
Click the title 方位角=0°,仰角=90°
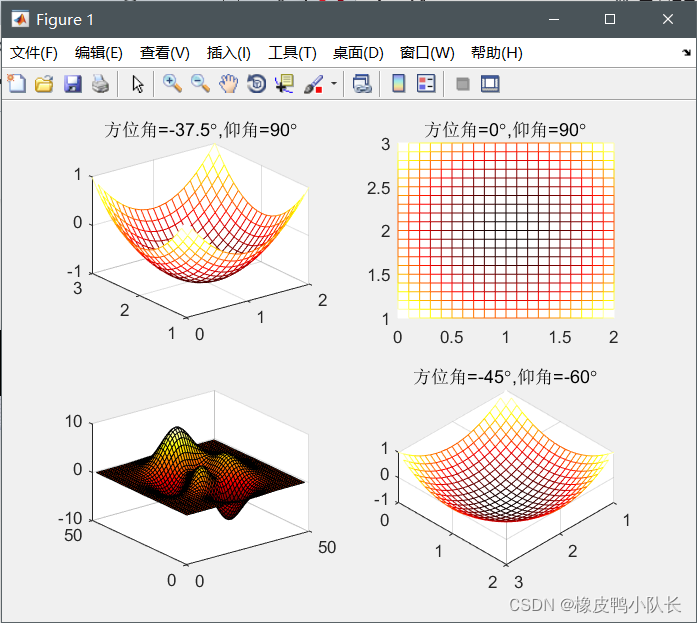(505, 130)
